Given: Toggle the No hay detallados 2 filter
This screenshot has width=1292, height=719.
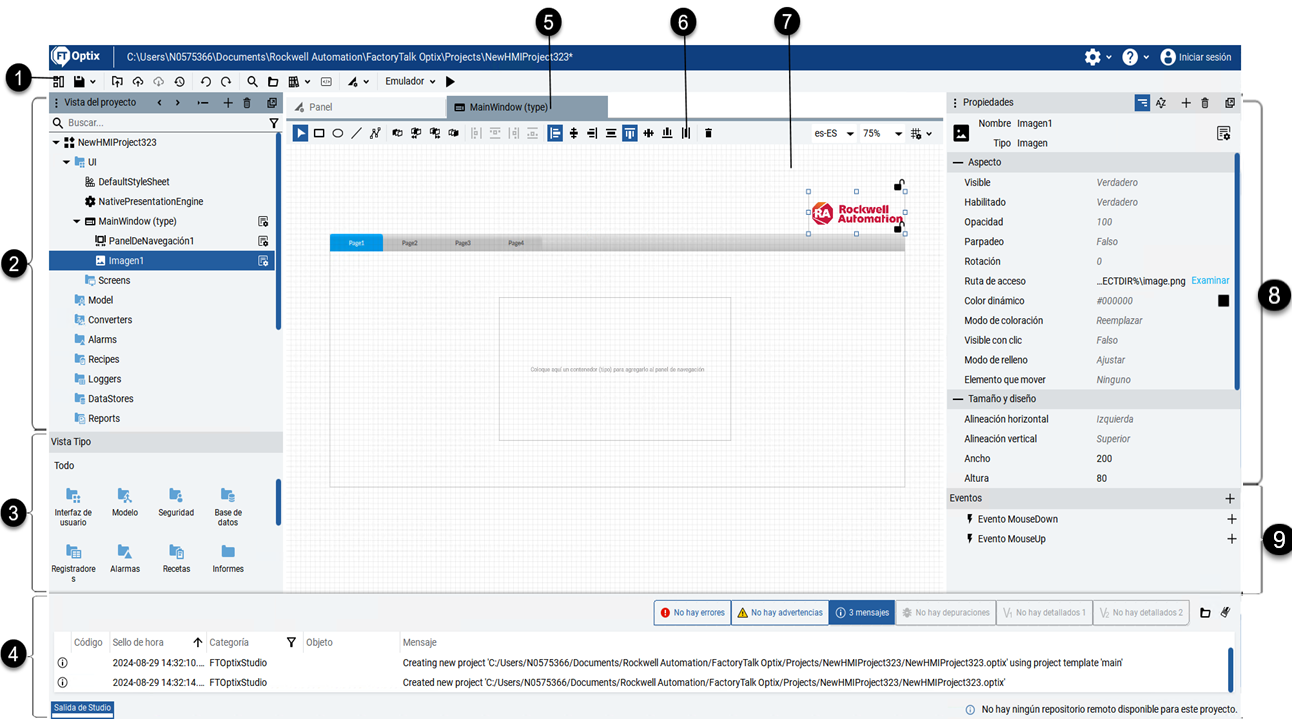Looking at the screenshot, I should click(x=1141, y=613).
